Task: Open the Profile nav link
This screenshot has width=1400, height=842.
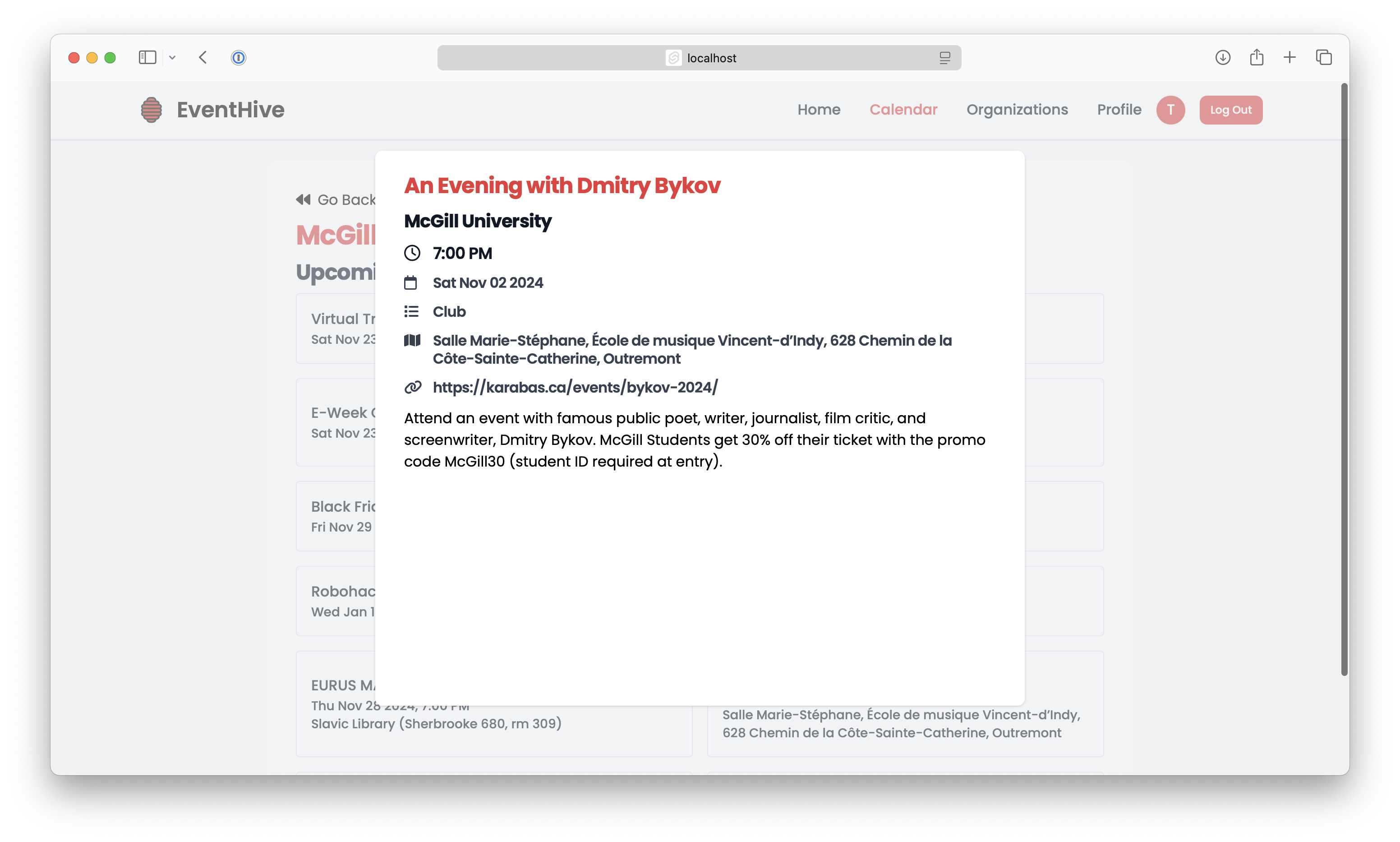Action: click(1119, 110)
